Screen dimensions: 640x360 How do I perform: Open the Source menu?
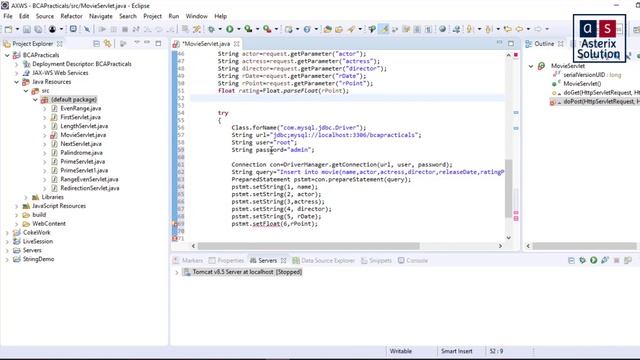click(x=44, y=16)
